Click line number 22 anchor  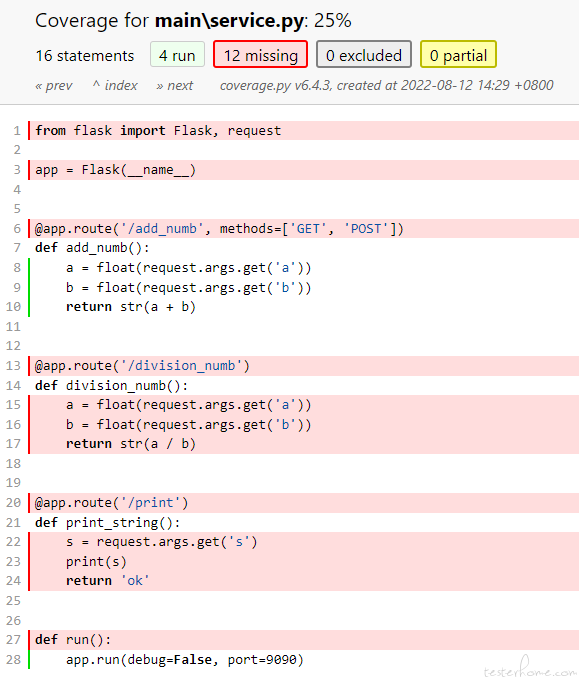pos(13,542)
